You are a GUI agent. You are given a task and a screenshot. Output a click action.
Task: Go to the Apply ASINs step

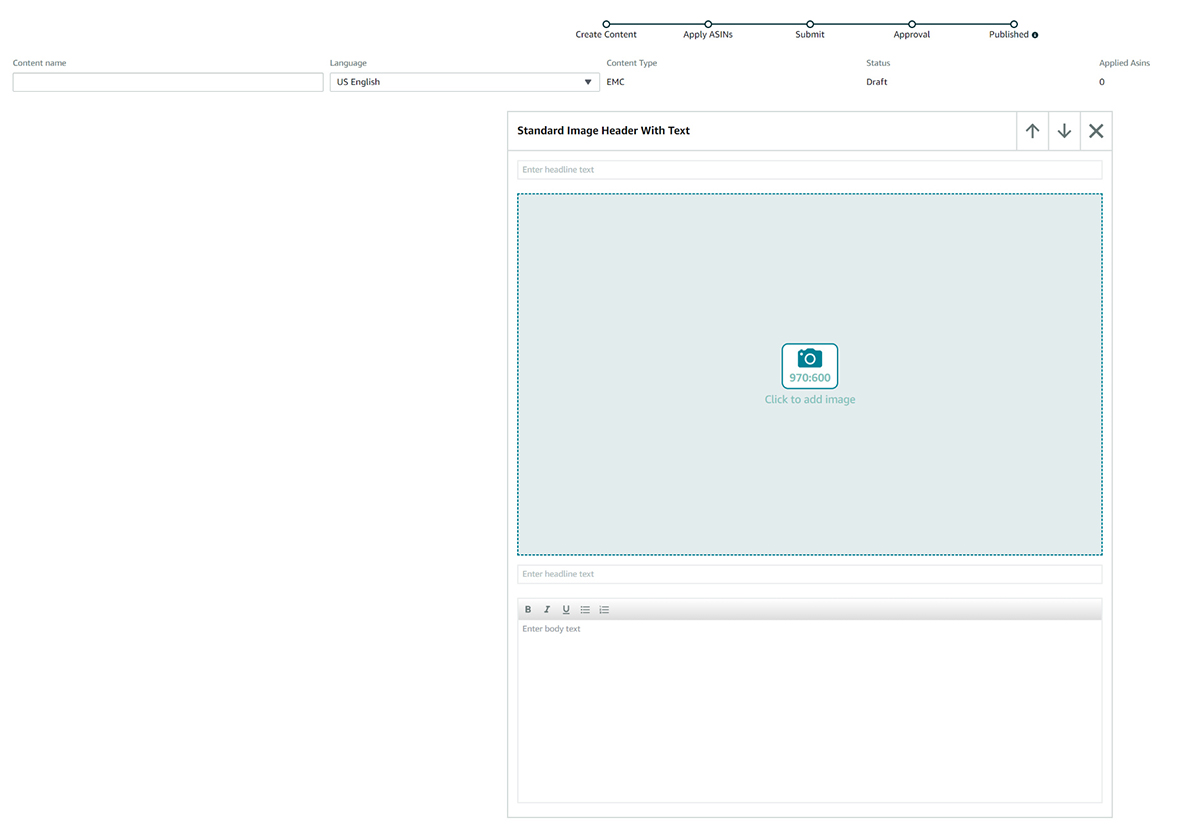(x=708, y=24)
